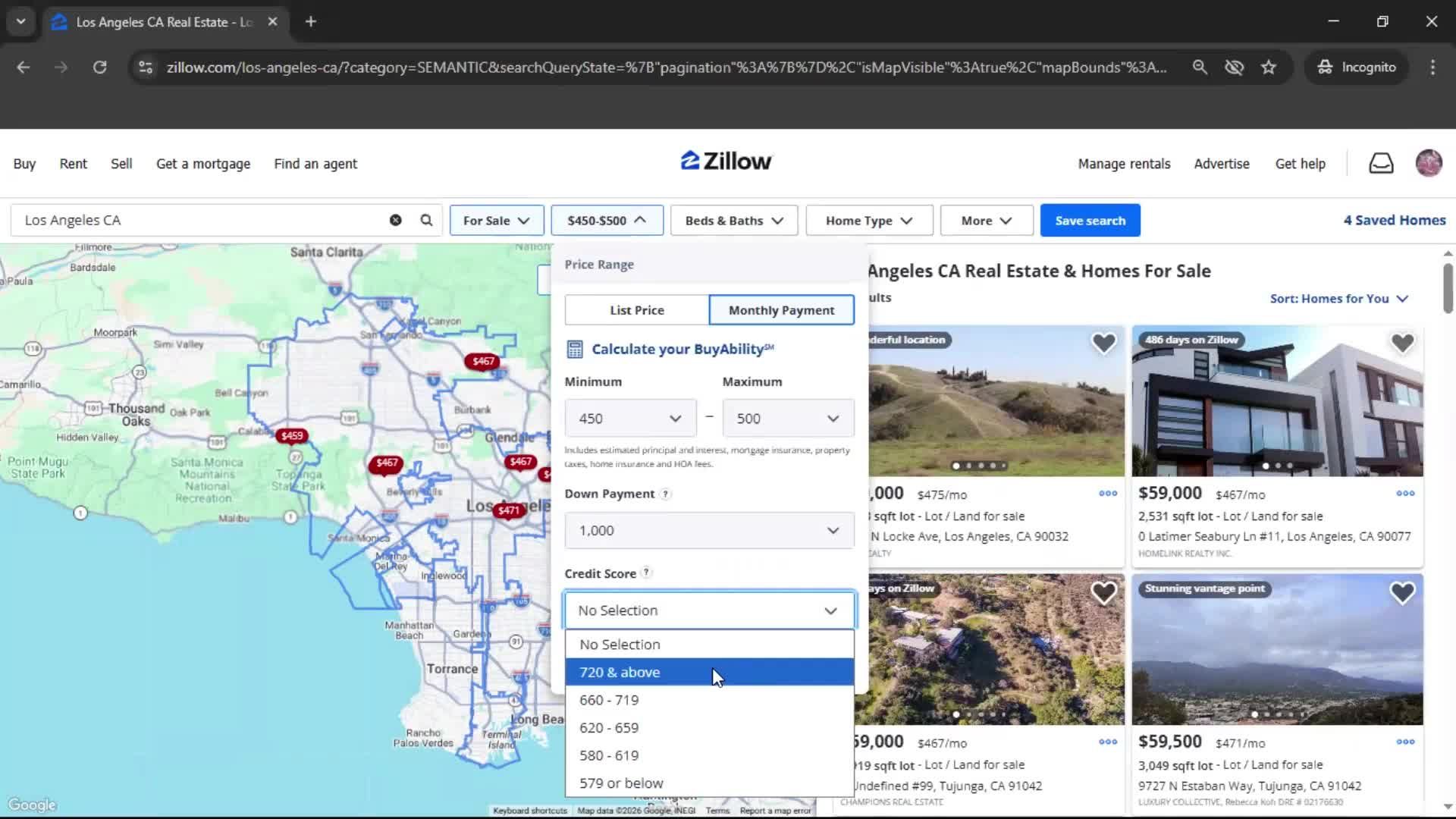Click the Save search button
Screen dimensions: 1456x819
(1090, 220)
